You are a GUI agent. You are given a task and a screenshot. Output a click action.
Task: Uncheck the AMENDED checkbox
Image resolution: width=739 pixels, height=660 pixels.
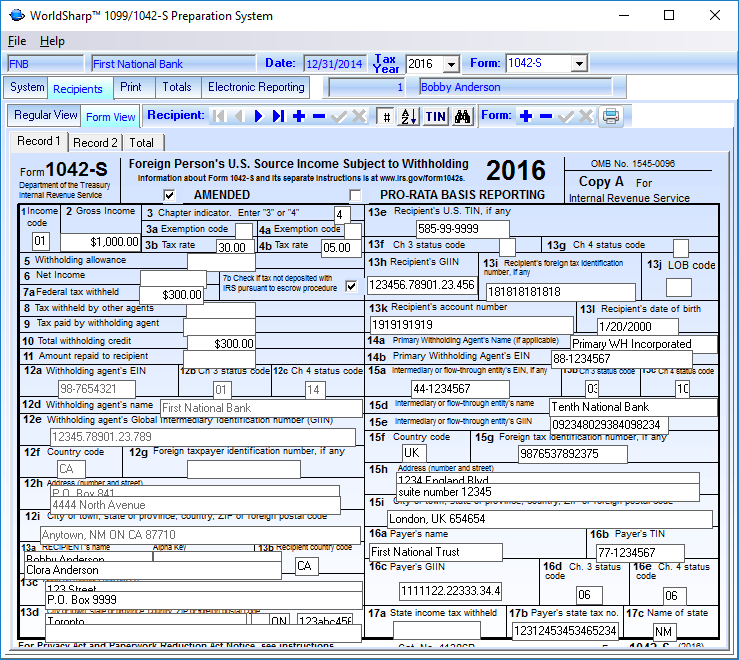170,195
